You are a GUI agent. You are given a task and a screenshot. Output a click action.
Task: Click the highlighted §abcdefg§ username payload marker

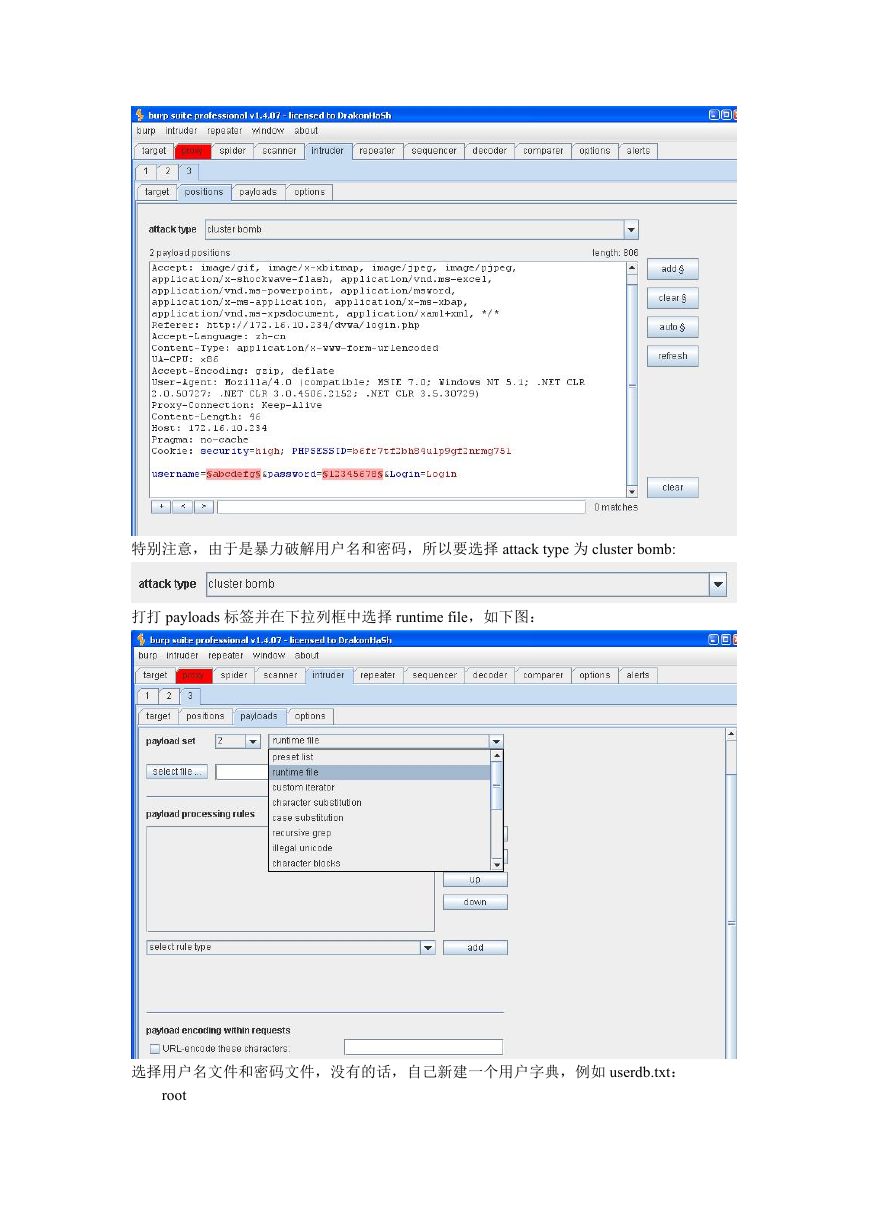[x=233, y=474]
